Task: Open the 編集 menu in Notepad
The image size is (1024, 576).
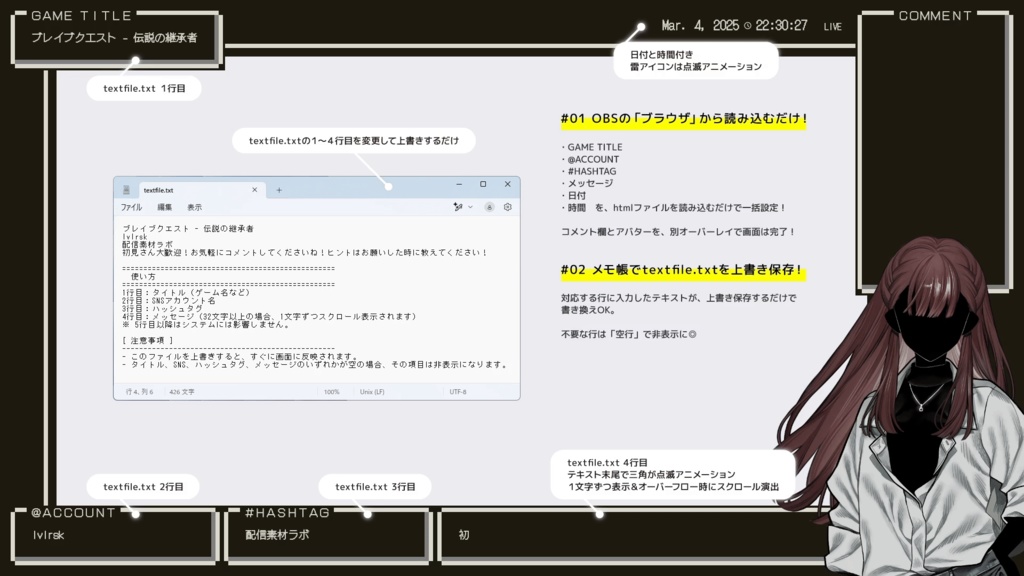Action: click(x=167, y=205)
